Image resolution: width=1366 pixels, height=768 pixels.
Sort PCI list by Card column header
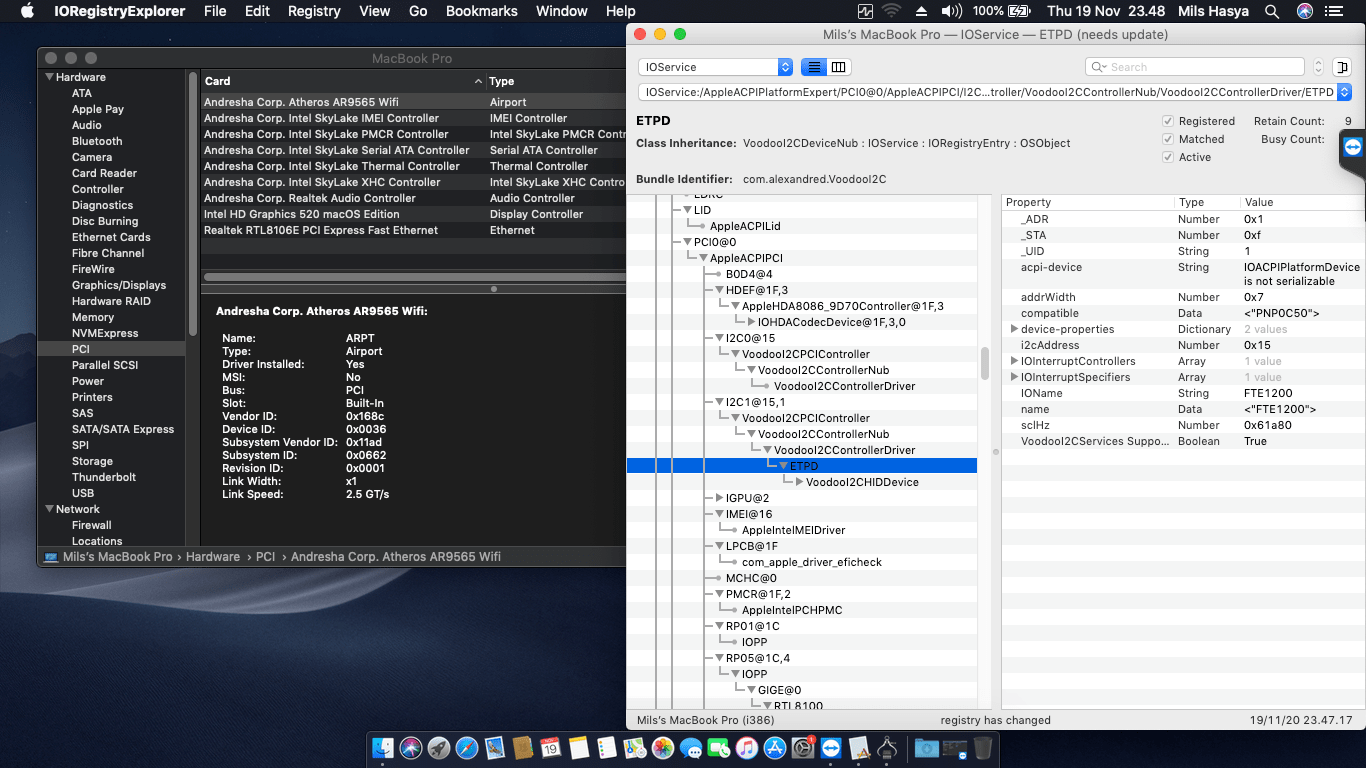343,81
